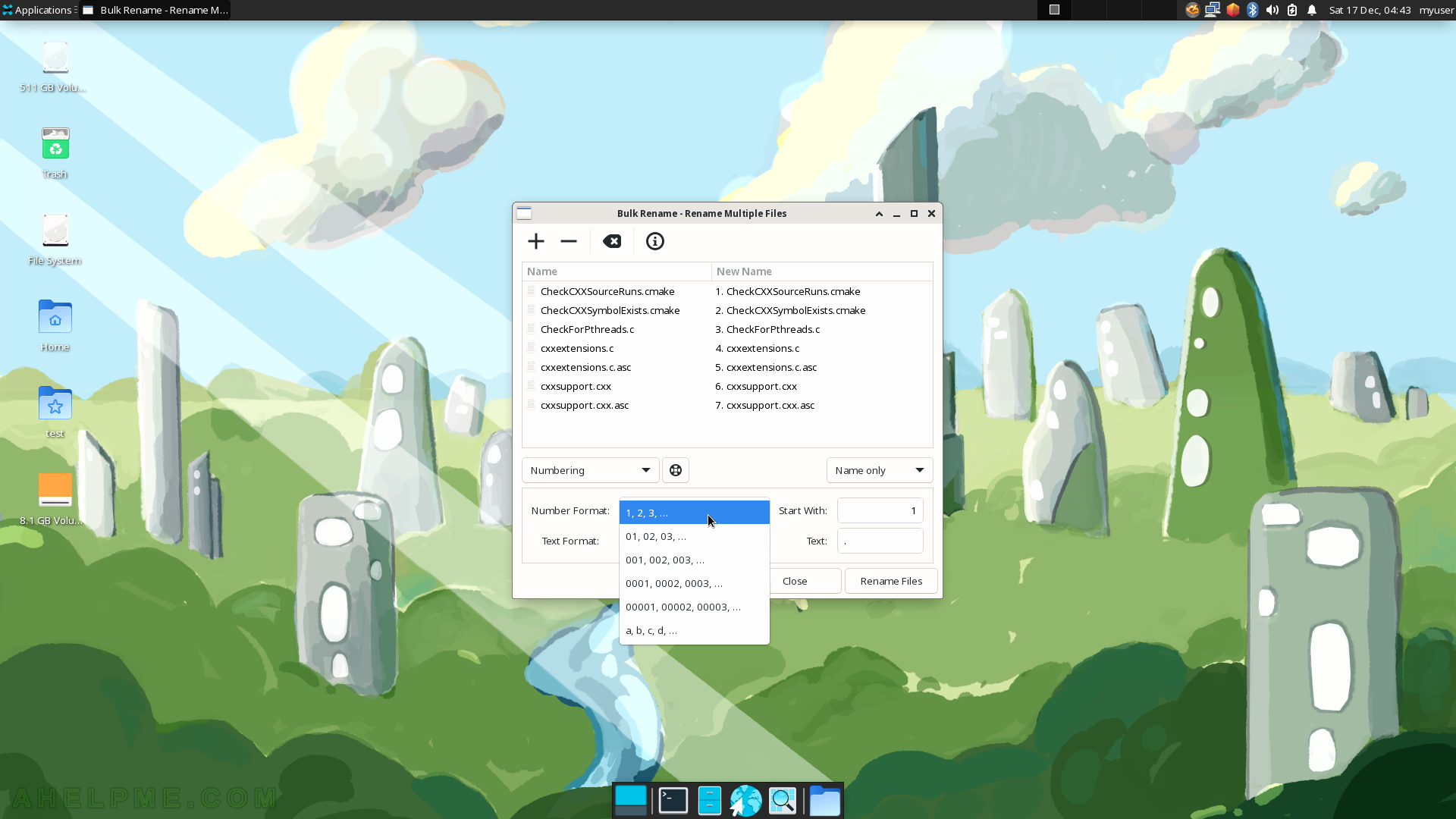This screenshot has height=819, width=1456.
Task: Clear the file list with backspace icon
Action: (x=612, y=241)
